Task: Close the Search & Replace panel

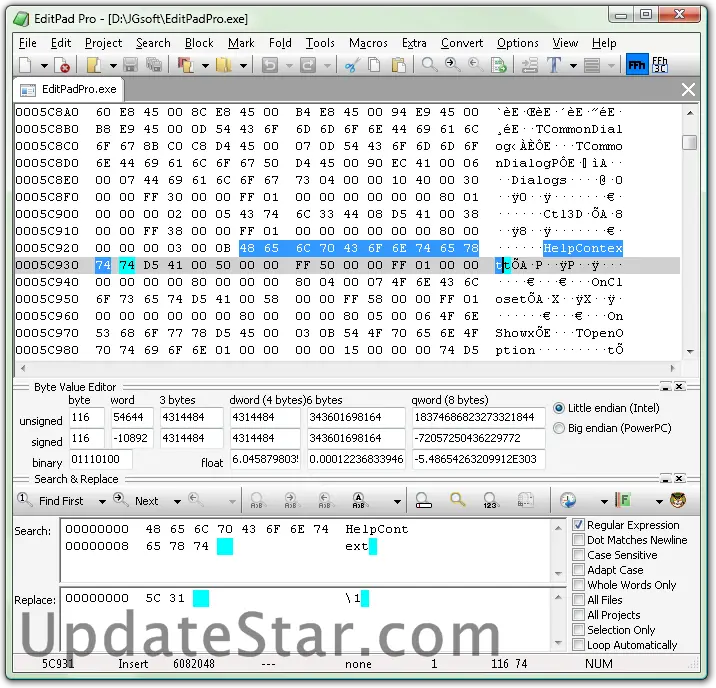Action: pos(679,478)
